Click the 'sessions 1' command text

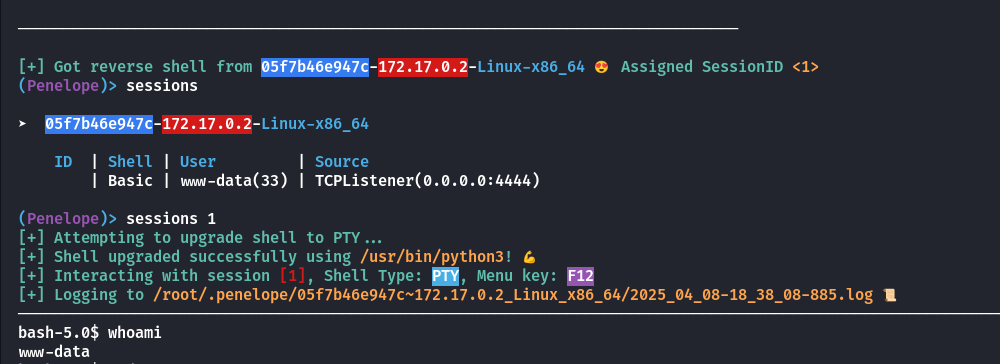171,219
